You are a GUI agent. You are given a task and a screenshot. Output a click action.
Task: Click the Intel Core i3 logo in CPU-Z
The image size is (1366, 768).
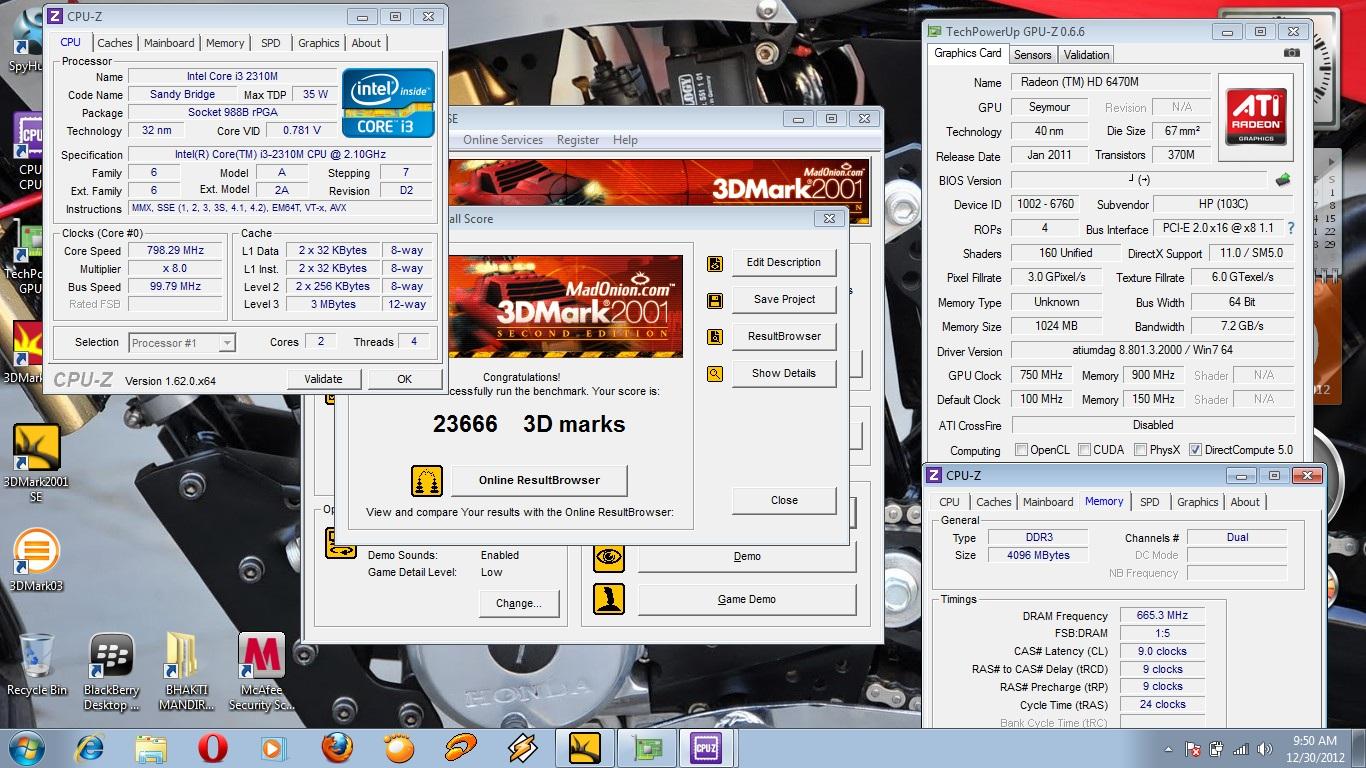click(388, 103)
